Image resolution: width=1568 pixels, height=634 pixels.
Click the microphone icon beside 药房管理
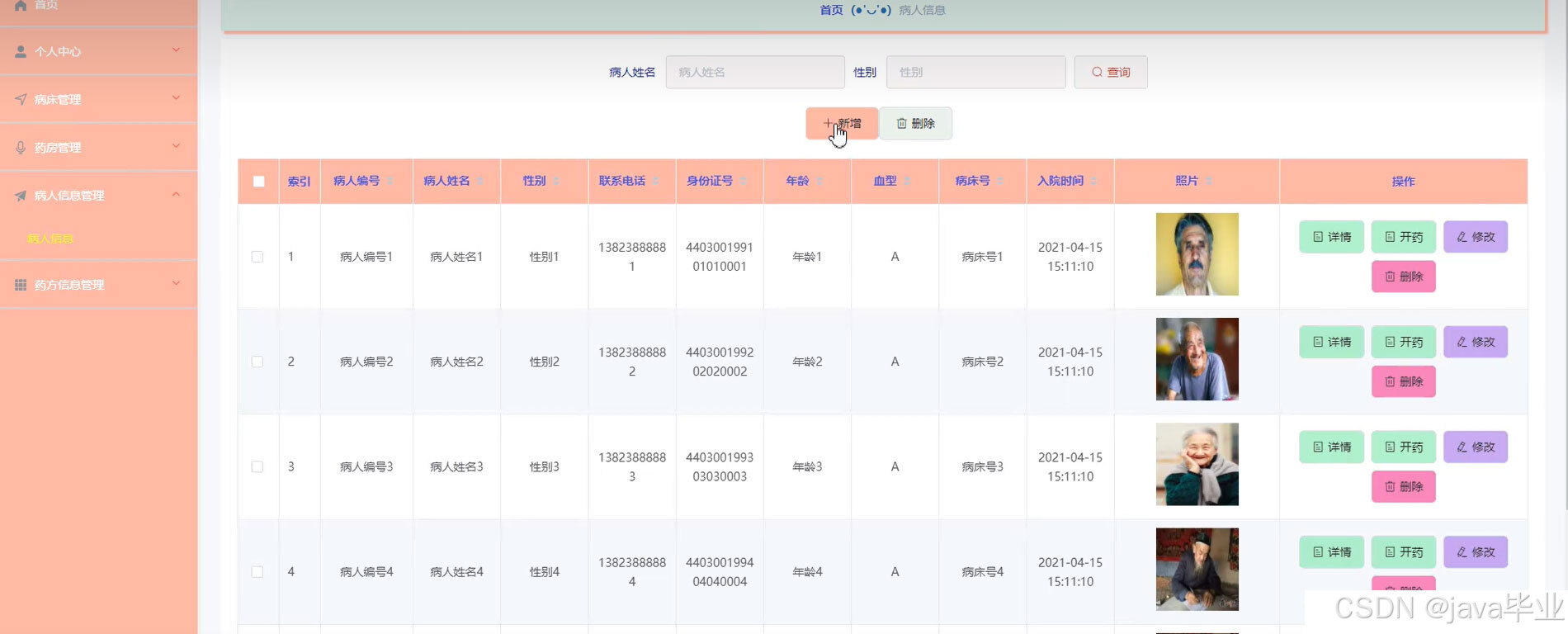point(21,147)
